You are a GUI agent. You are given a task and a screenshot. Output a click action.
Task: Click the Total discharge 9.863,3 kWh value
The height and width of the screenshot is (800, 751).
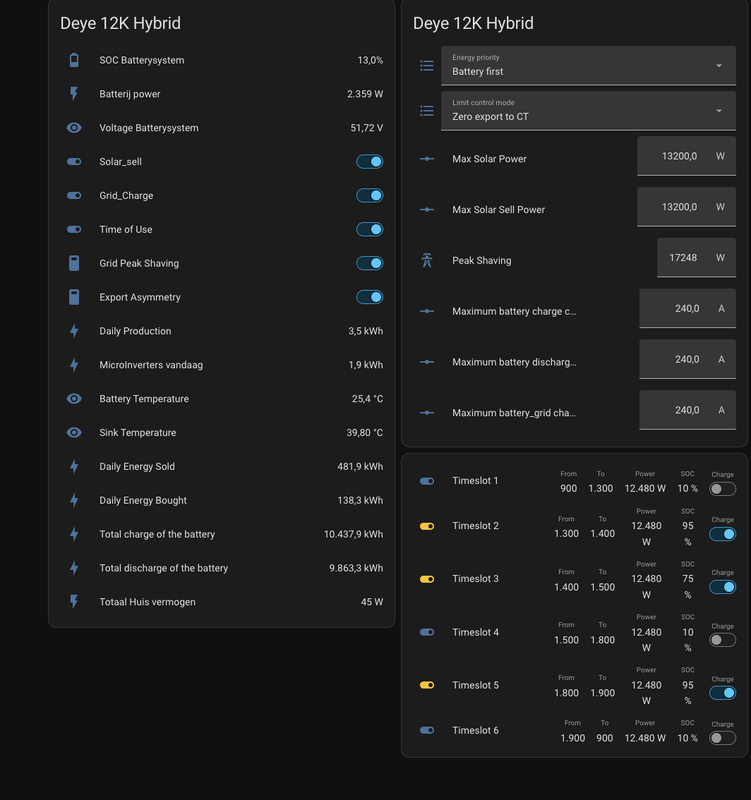(x=356, y=568)
